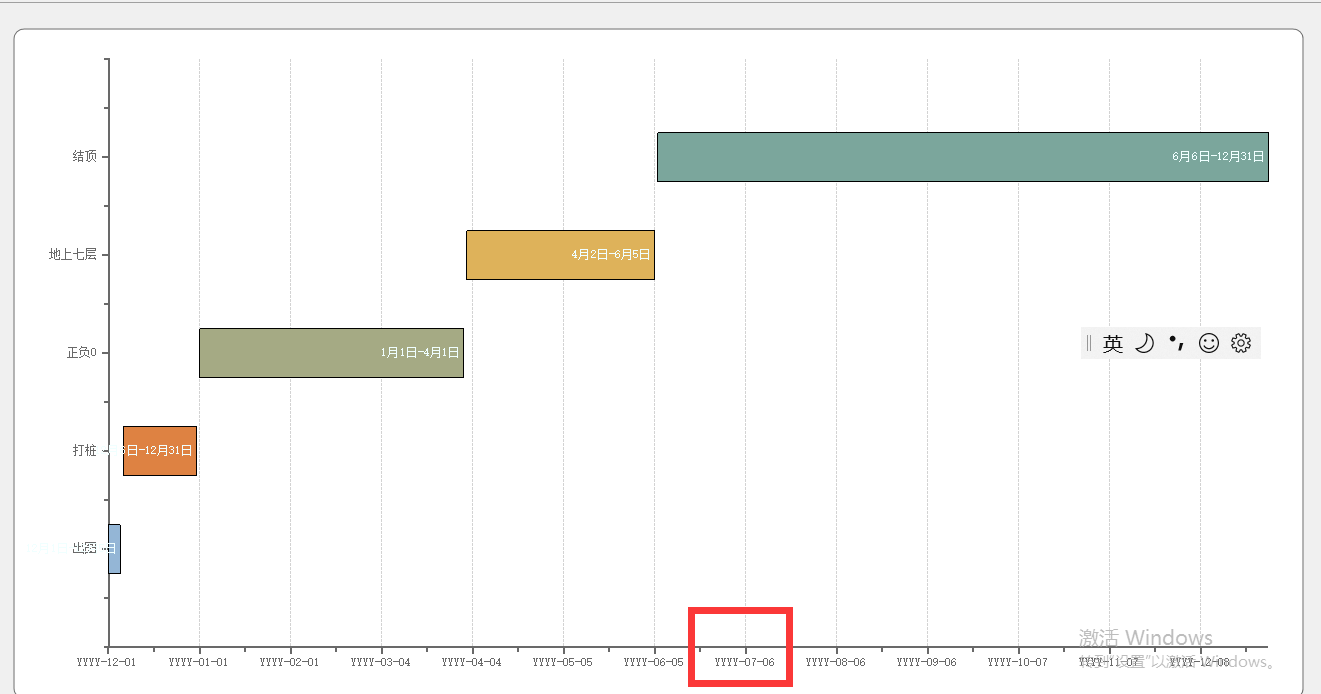Viewport: 1321px width, 694px height.
Task: Click the YYYY-12-01 date axis label
Action: point(107,662)
